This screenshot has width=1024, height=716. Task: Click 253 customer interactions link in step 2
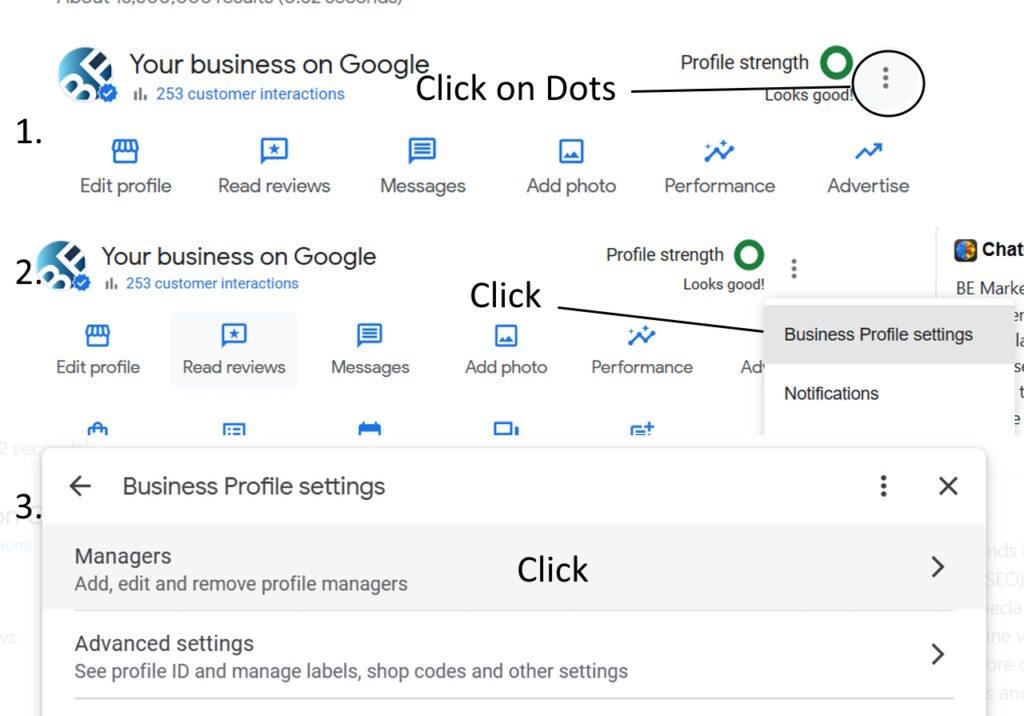point(211,284)
